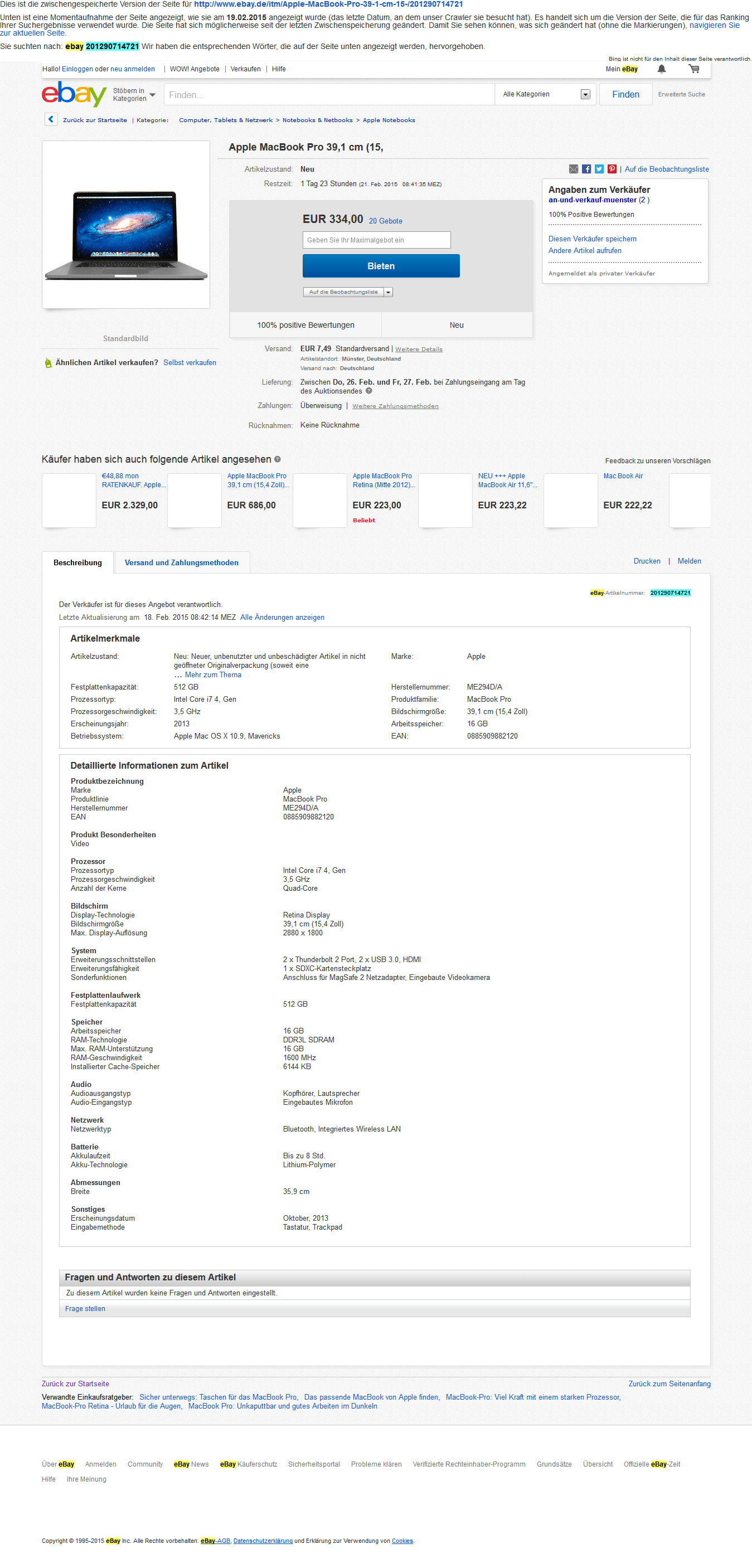The image size is (752, 1568).
Task: Open breadcrumb 'Computer, Tablets & Netzwerk'
Action: 225,120
